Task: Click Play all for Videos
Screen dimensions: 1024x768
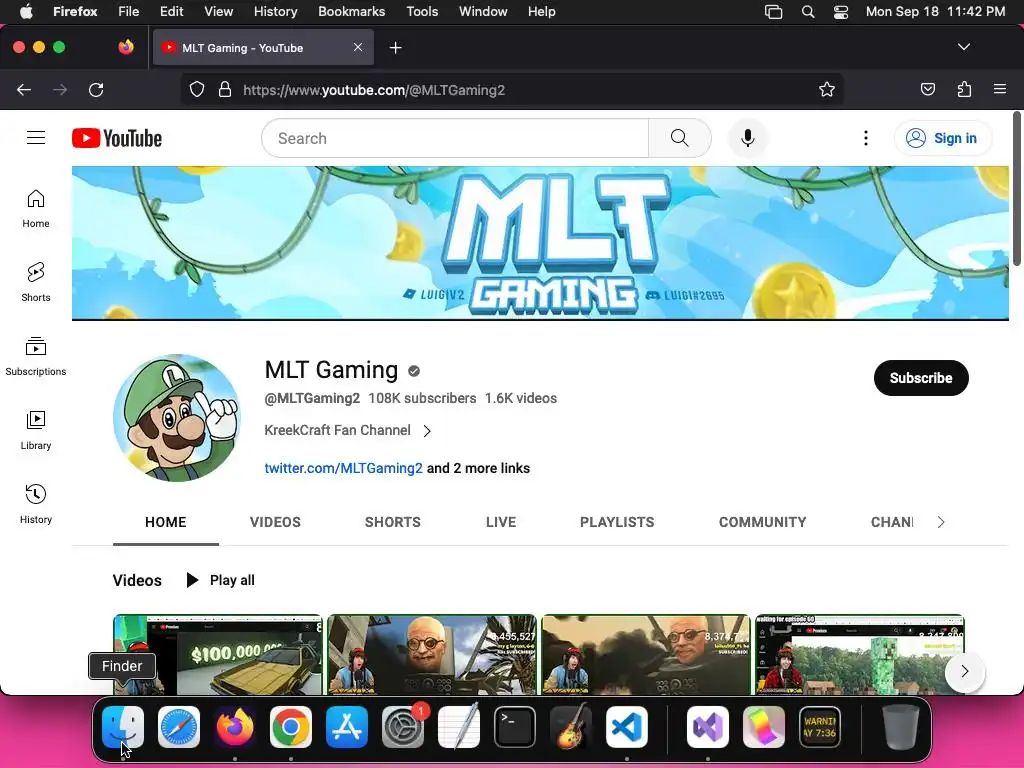Action: pyautogui.click(x=220, y=580)
